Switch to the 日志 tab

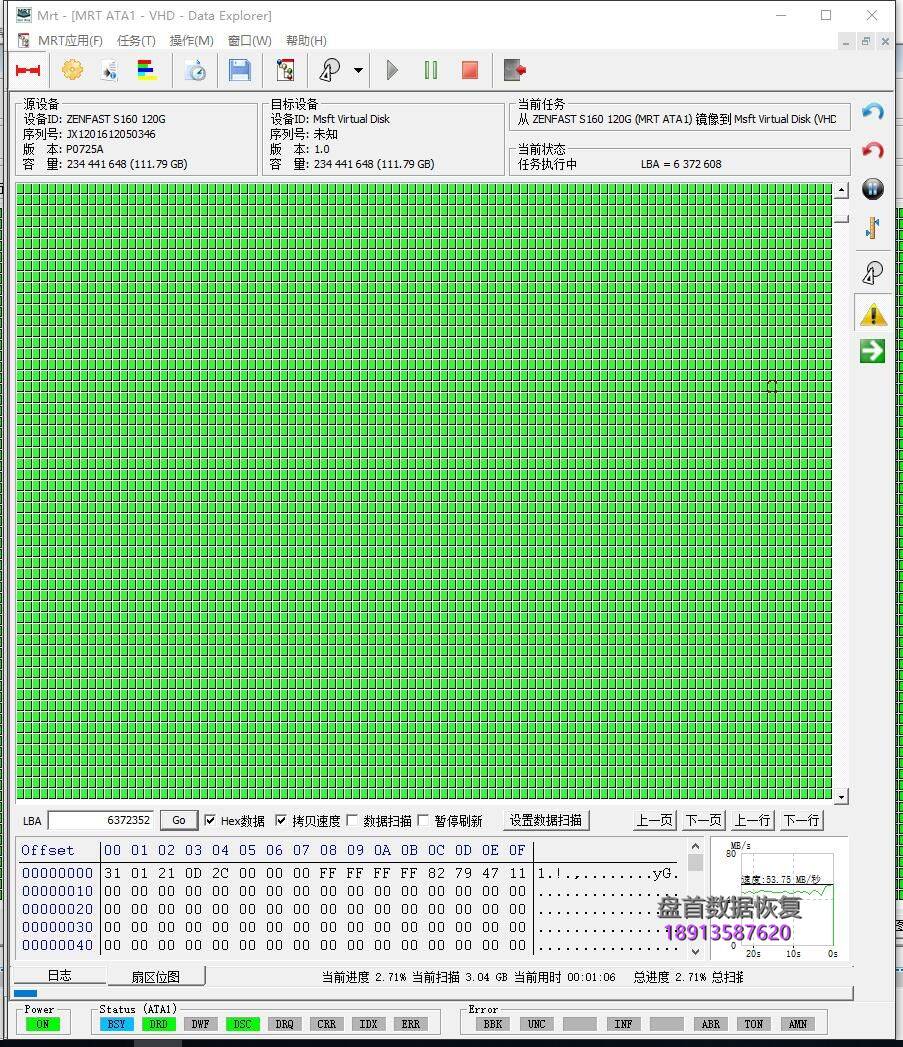[59, 976]
